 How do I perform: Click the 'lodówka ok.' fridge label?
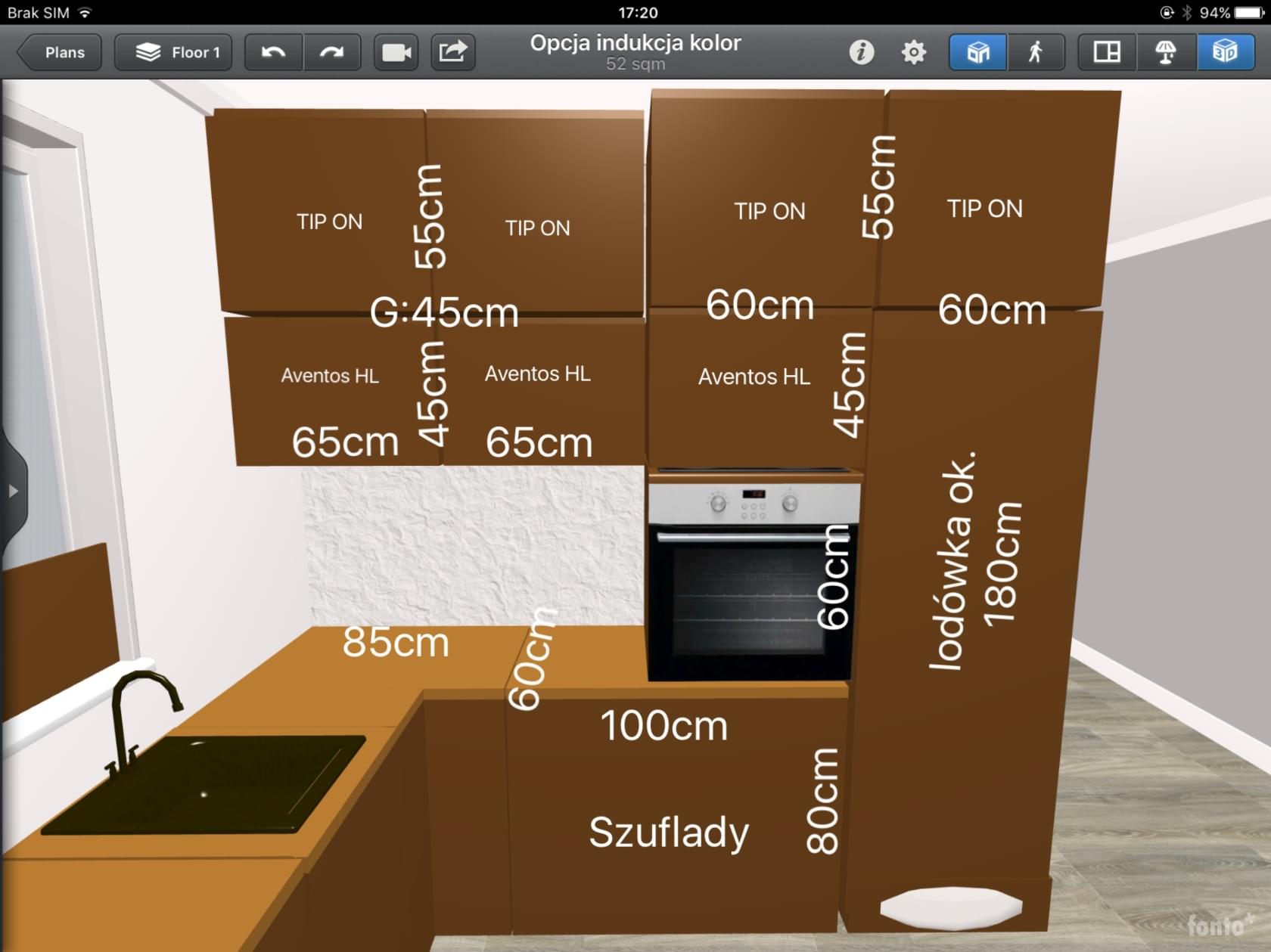(x=952, y=561)
